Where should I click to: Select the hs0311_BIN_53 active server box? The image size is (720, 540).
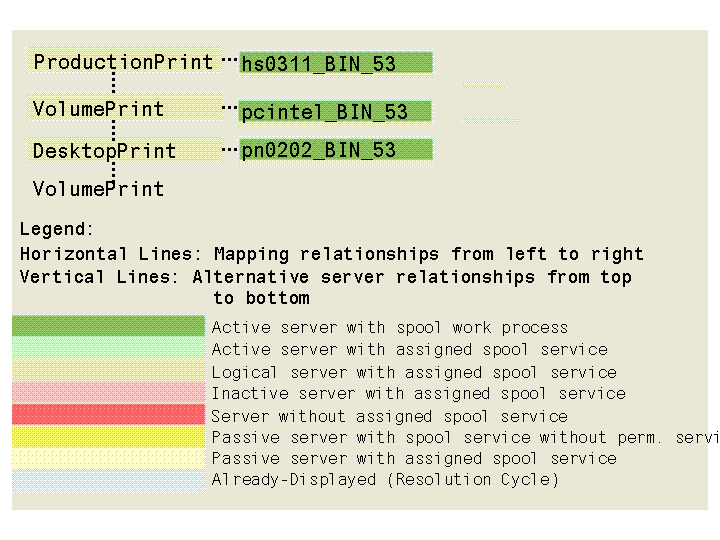pos(335,64)
